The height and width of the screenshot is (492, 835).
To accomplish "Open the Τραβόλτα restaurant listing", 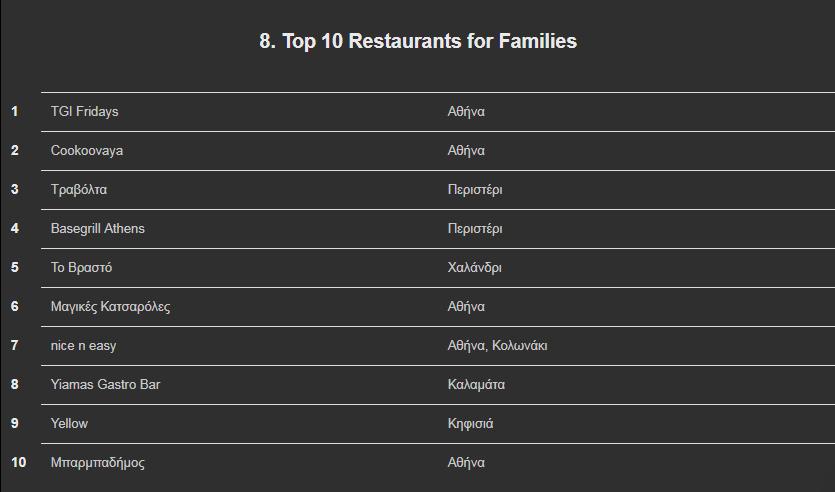I will click(79, 190).
